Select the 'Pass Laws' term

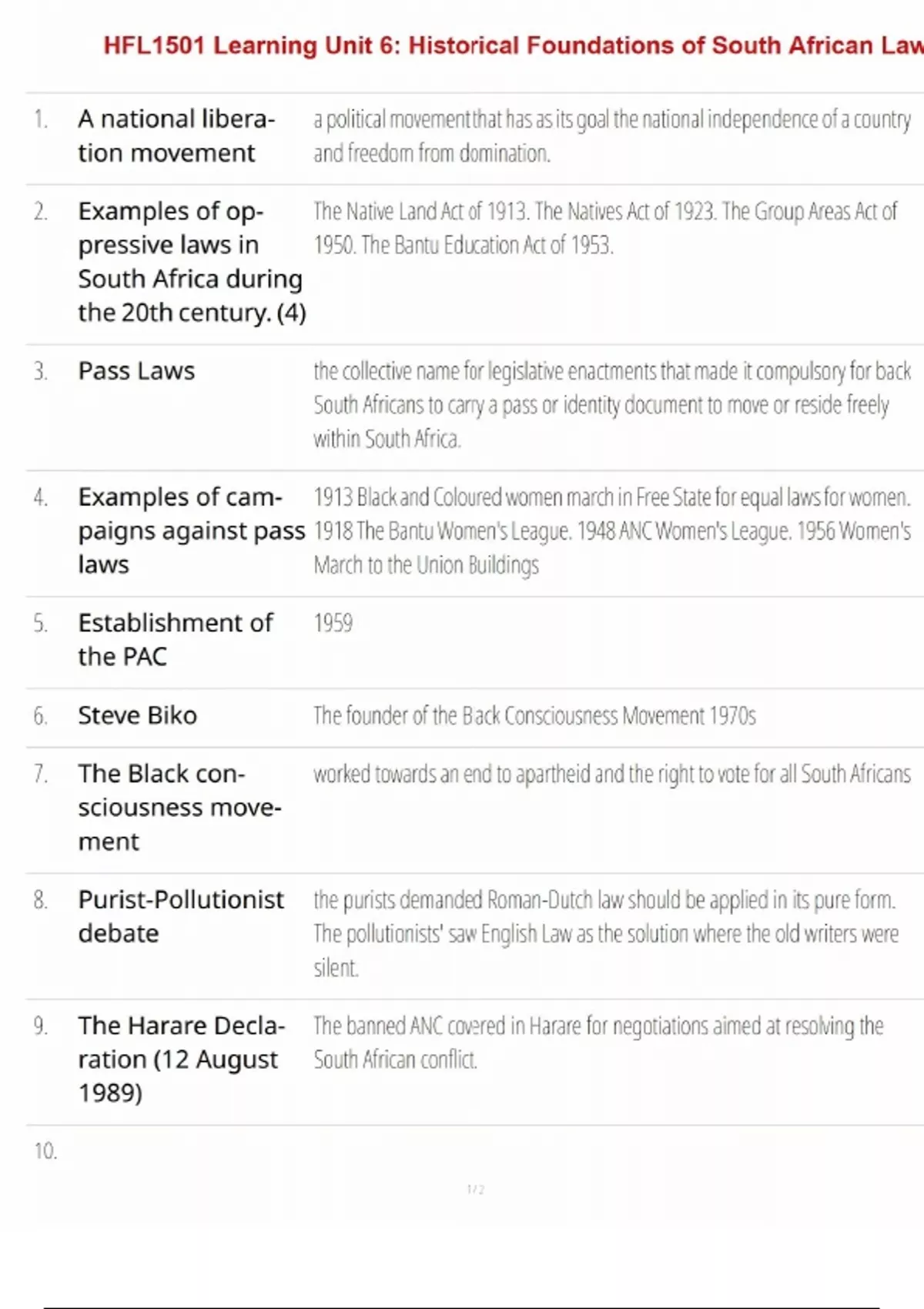click(x=136, y=371)
